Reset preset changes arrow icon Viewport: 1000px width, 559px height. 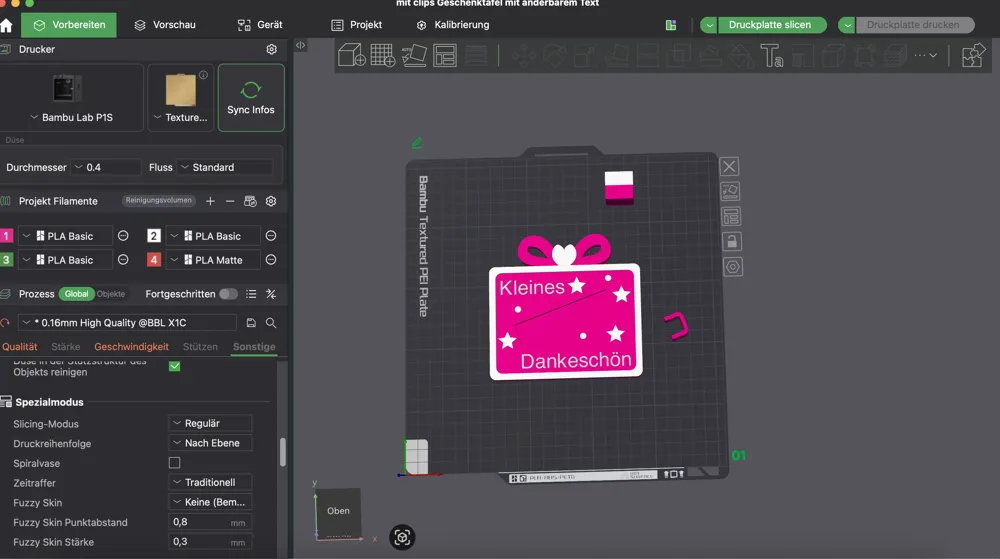click(x=5, y=323)
